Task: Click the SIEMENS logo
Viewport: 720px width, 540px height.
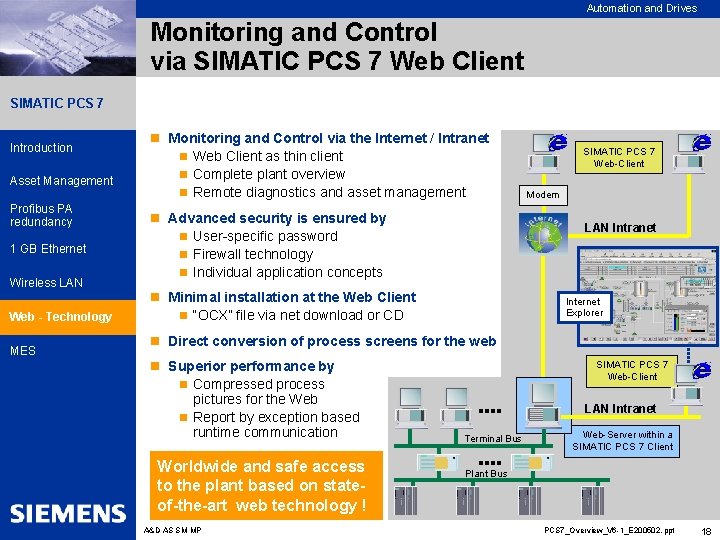Action: click(68, 513)
